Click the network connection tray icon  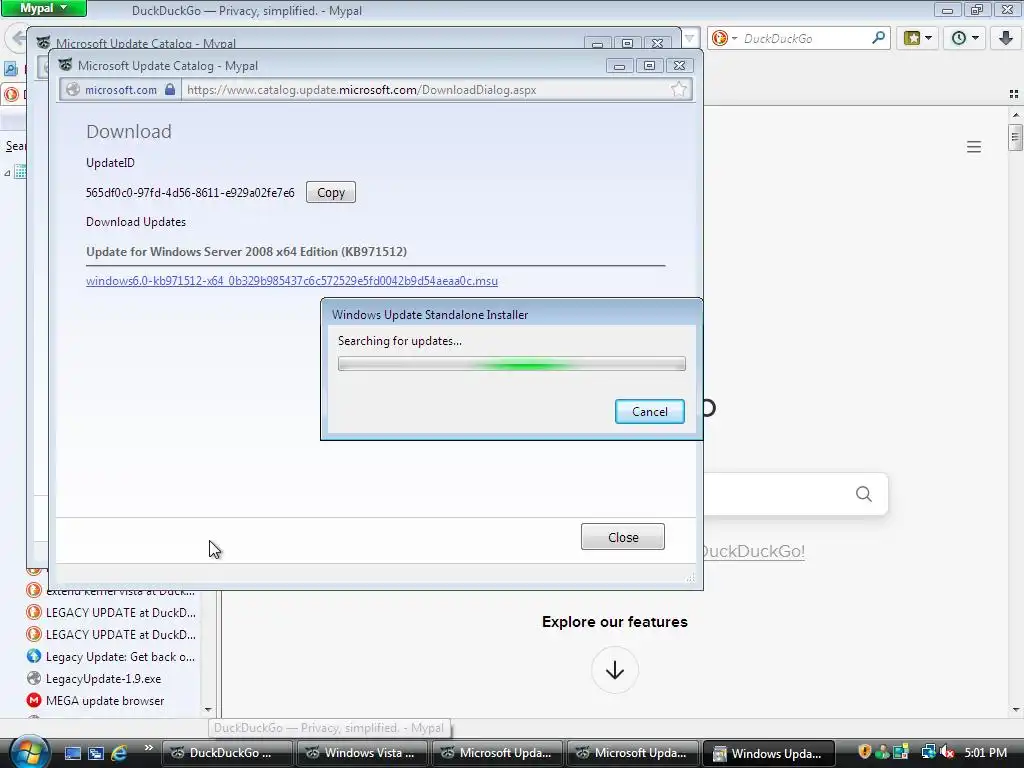coord(928,752)
